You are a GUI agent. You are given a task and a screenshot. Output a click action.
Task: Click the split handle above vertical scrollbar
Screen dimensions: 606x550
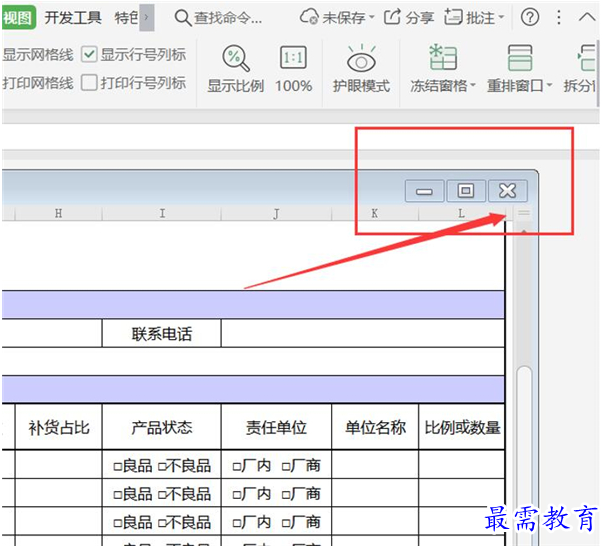524,213
